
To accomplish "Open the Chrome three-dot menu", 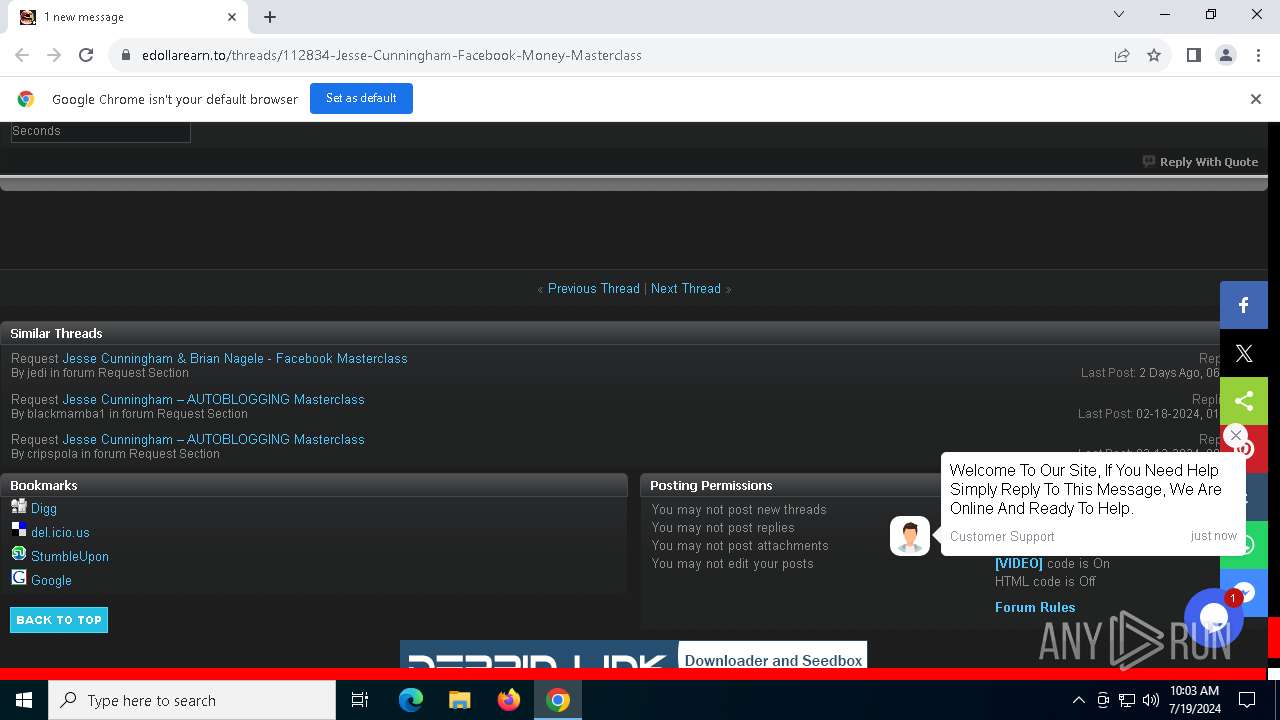I will [1257, 55].
